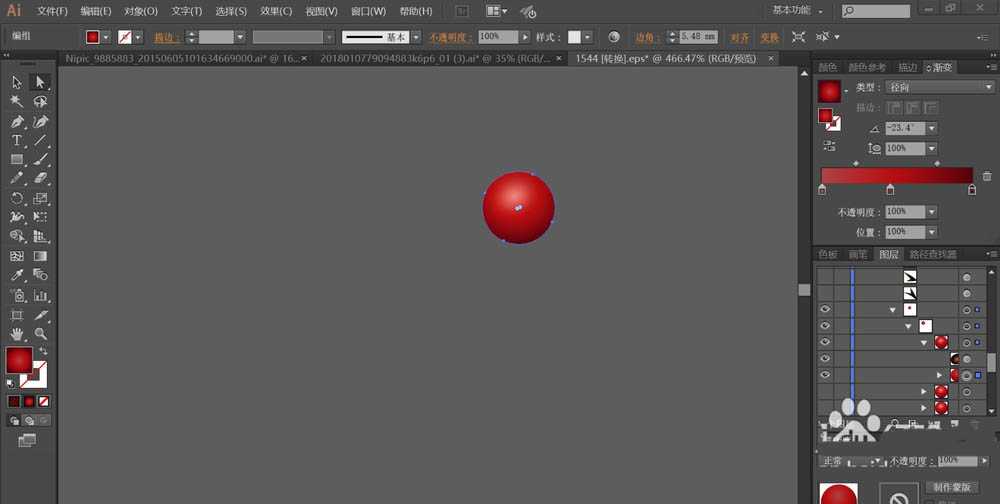Viewport: 1000px width, 504px height.
Task: Toggle the topmost visible eye icon in Layers
Action: (x=825, y=309)
